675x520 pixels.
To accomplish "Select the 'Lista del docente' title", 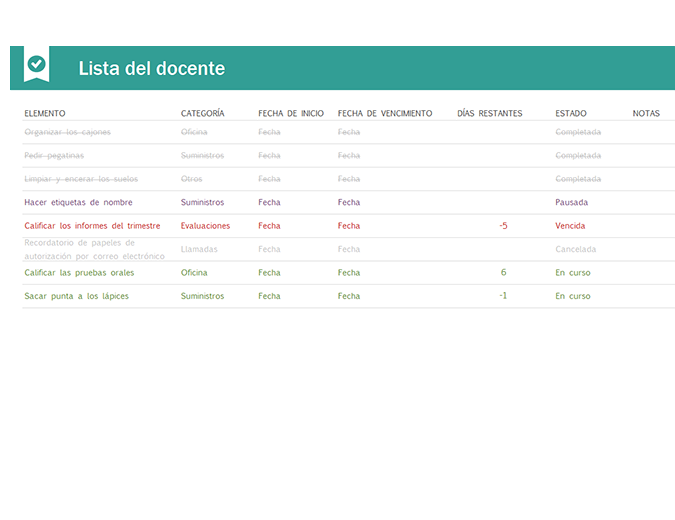I will tap(152, 68).
